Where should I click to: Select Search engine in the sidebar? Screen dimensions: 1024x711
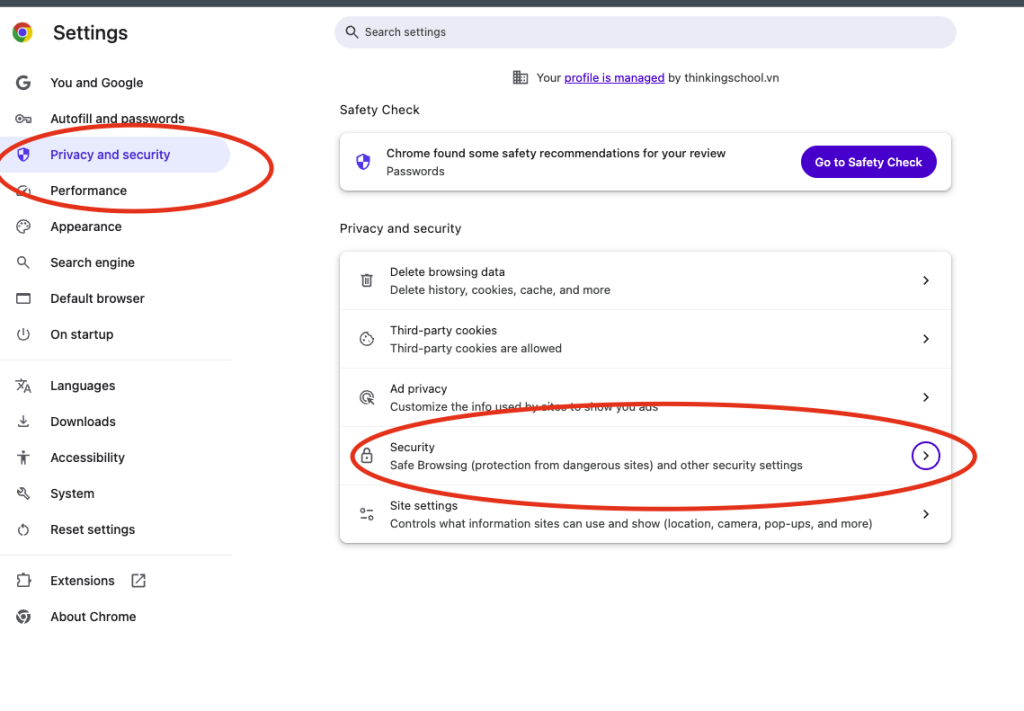[92, 263]
